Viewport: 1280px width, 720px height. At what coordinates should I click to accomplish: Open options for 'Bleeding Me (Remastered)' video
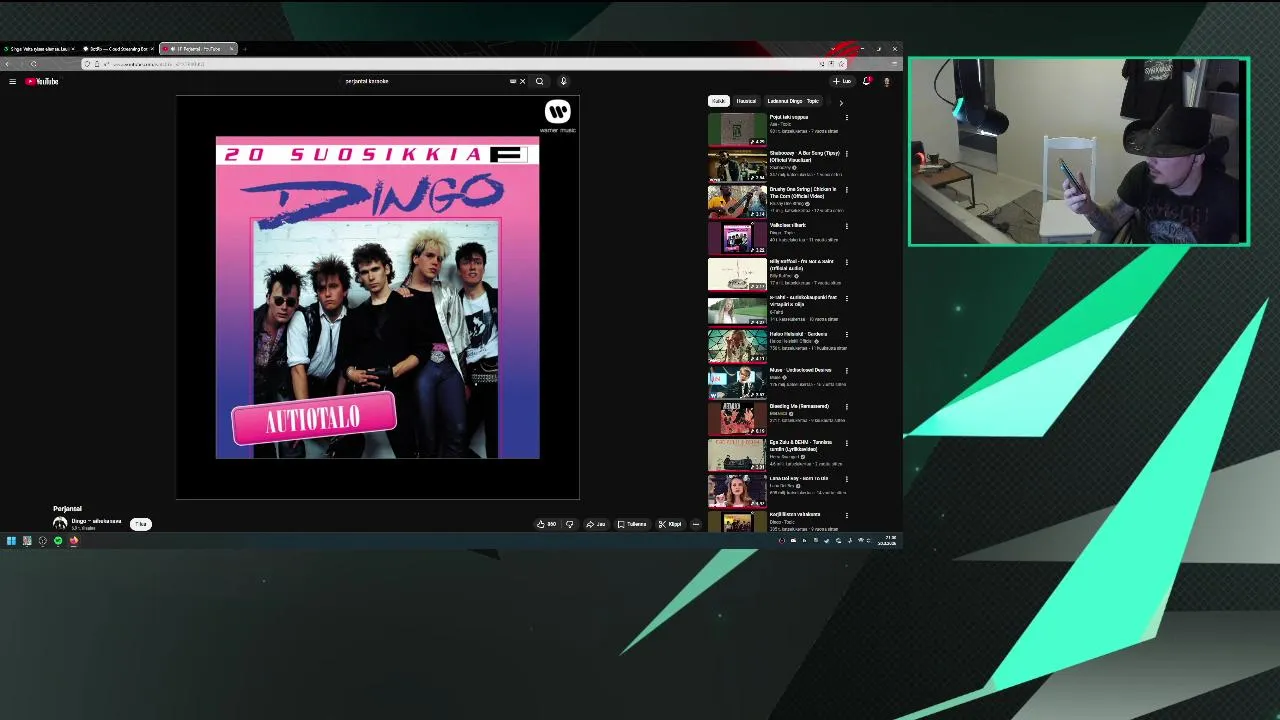(x=847, y=407)
